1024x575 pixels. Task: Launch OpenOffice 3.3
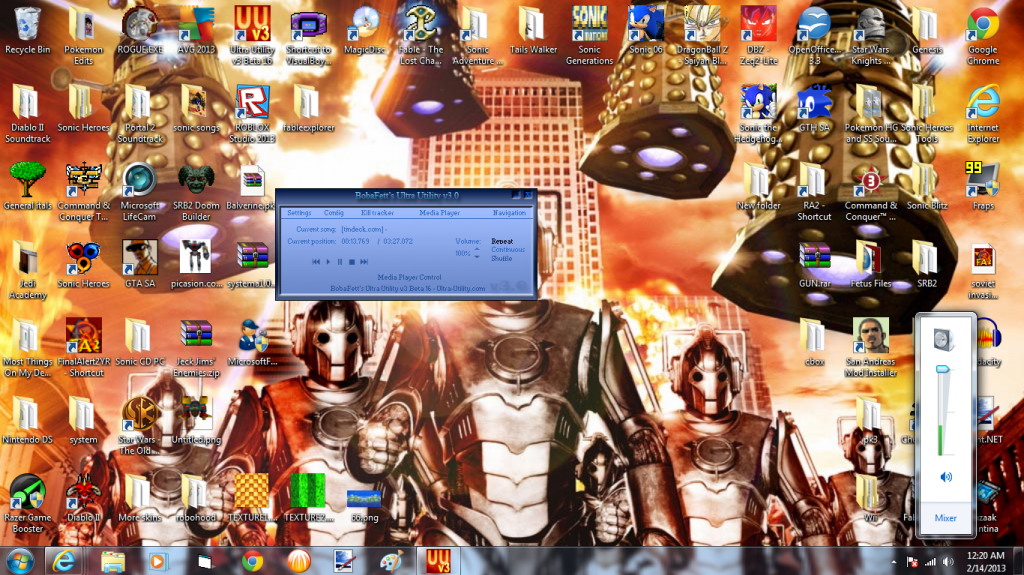pos(814,36)
